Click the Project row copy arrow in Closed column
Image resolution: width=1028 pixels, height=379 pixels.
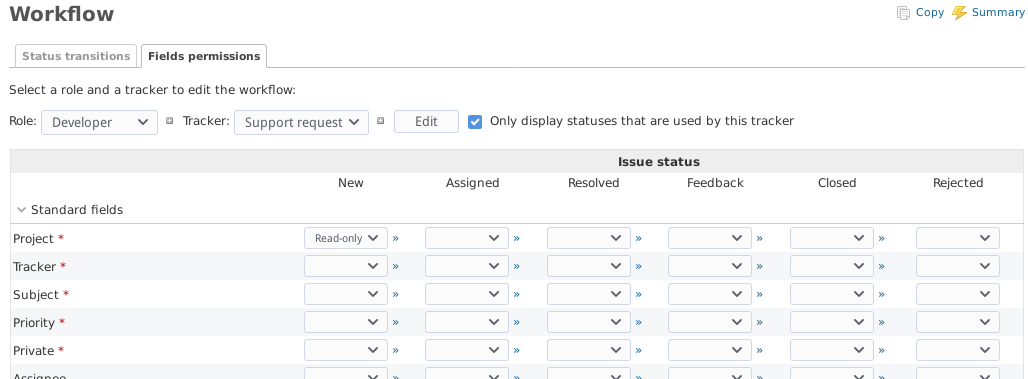coord(881,239)
